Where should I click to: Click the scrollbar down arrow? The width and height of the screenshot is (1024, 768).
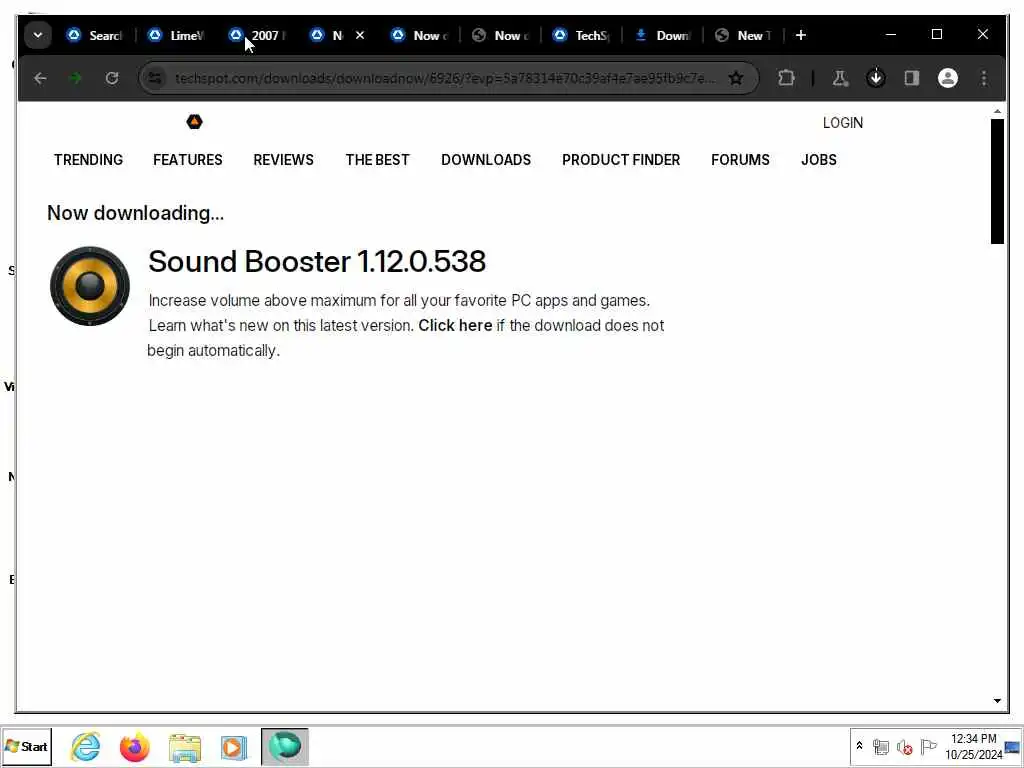(997, 701)
